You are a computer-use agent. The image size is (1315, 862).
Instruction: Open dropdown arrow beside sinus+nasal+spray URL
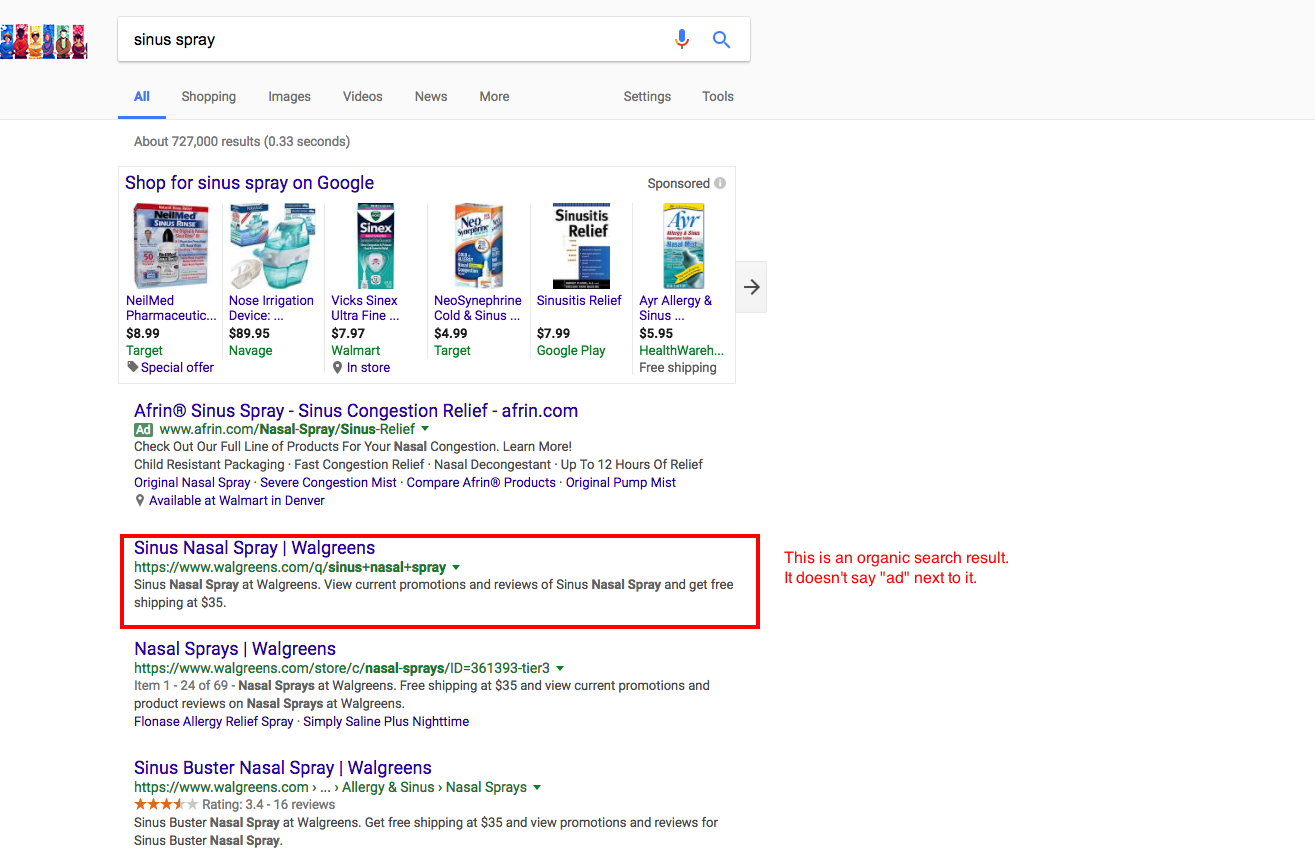click(x=456, y=567)
